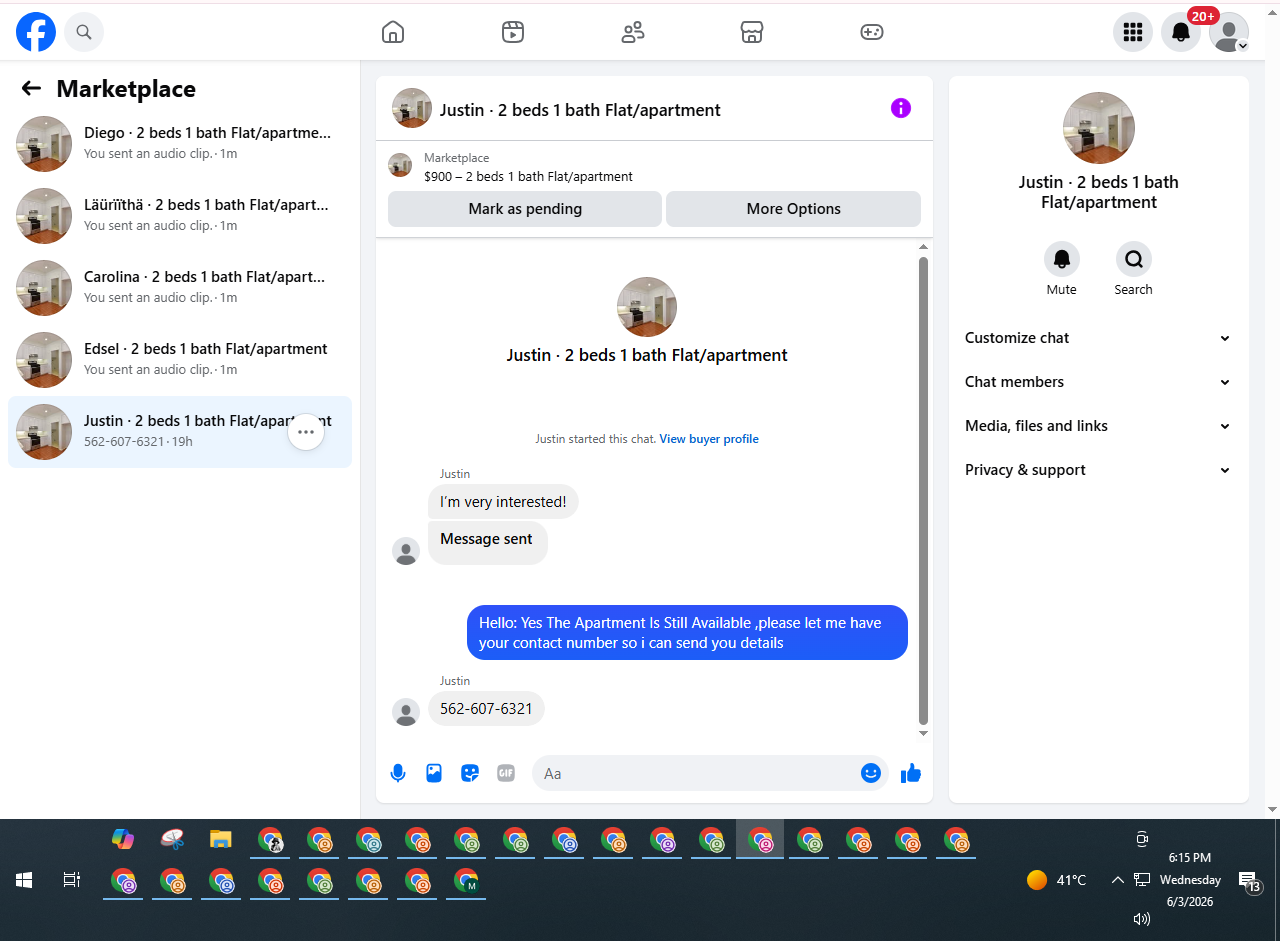Click the "I'm very interested!" message
1280x941 pixels.
tap(503, 502)
